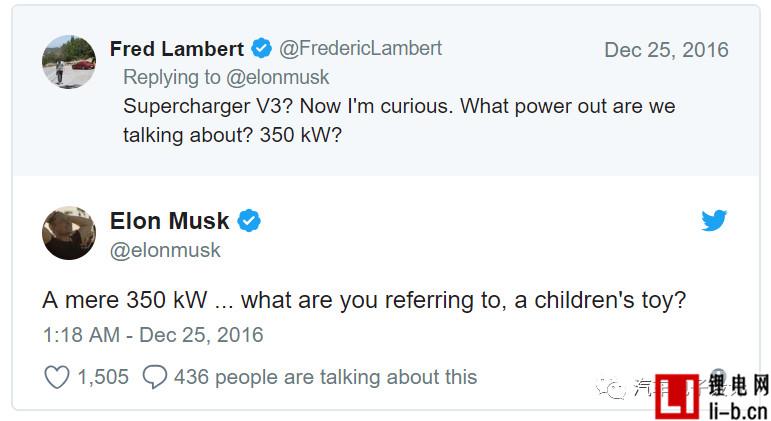Screen dimensions: 771x421
Task: Click the 1,505 likes count
Action: (x=103, y=377)
